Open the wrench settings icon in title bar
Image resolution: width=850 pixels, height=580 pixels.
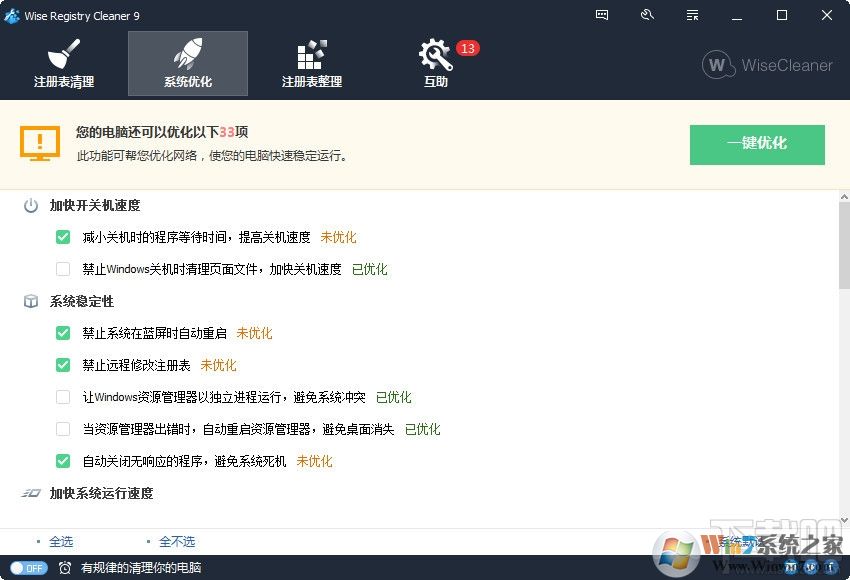click(x=647, y=15)
